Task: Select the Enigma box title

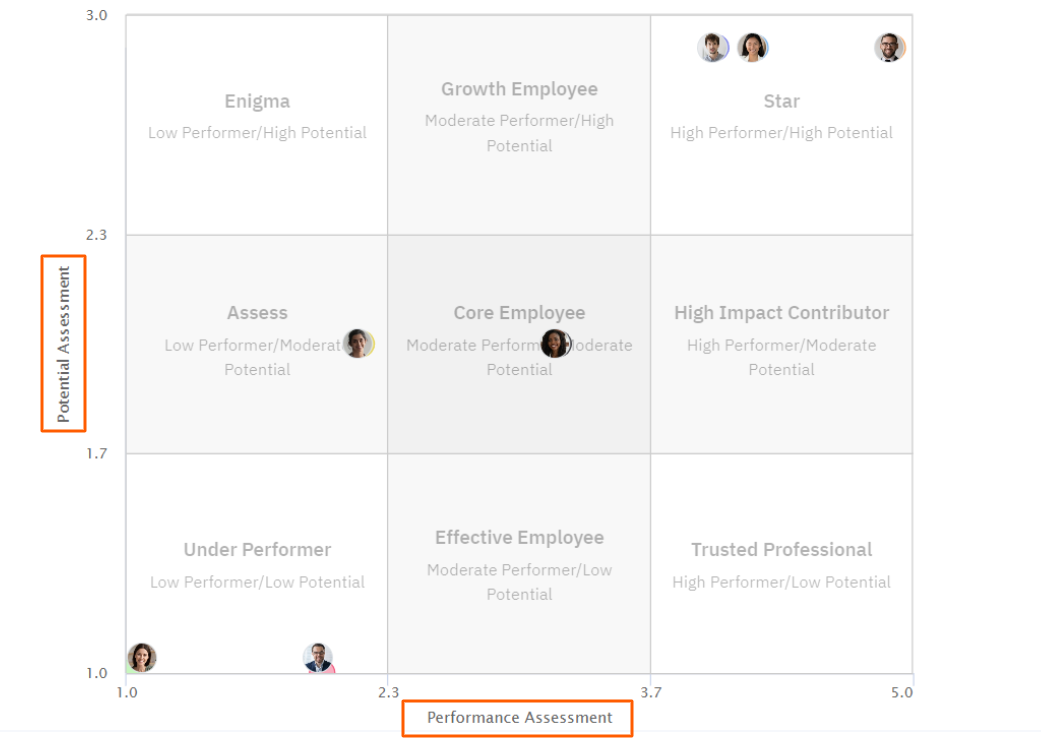Action: tap(257, 101)
